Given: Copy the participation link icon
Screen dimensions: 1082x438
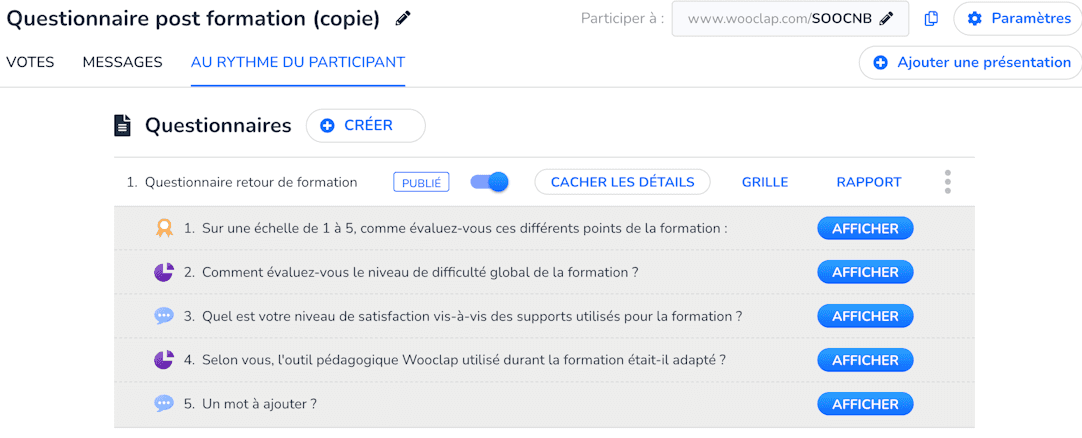Looking at the screenshot, I should click(x=931, y=19).
